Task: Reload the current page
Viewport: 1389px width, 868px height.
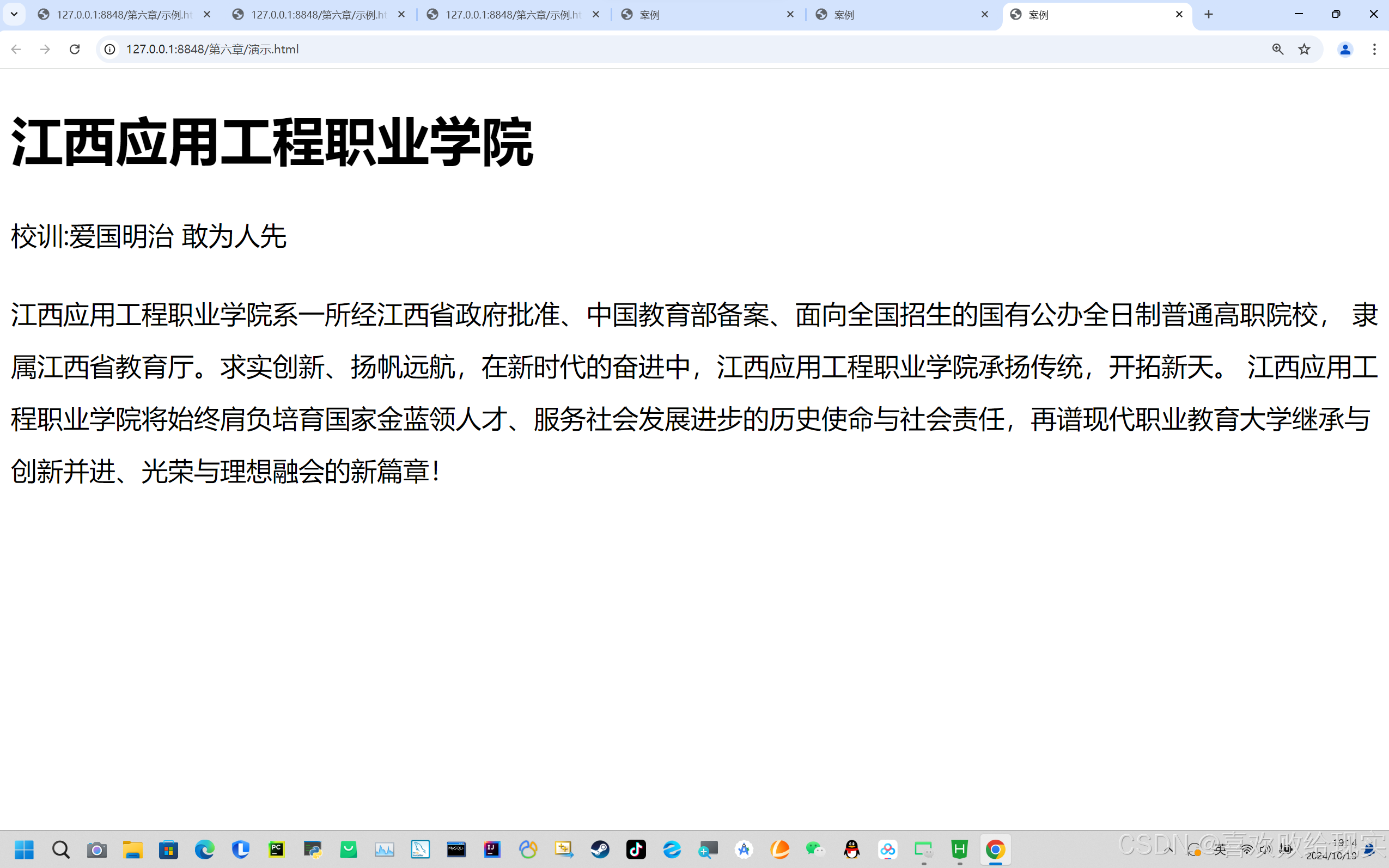Action: coord(75,50)
